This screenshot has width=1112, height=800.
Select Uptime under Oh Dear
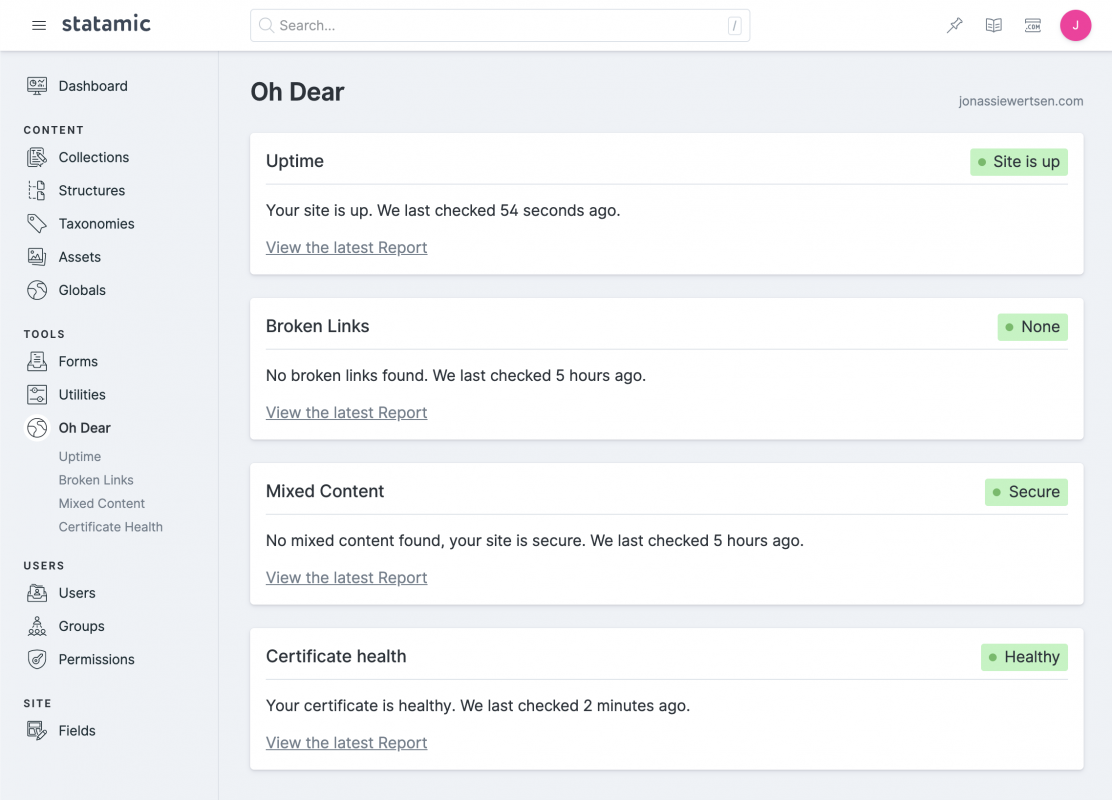coord(79,456)
